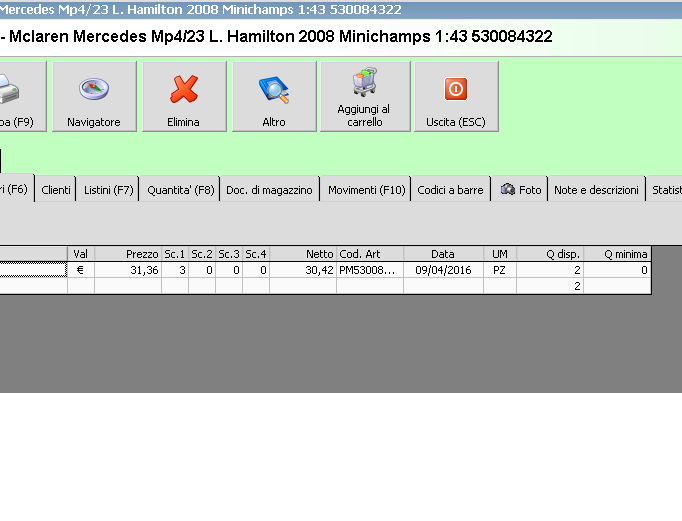
Task: Select the (F6) tab on the left edge
Action: pyautogui.click(x=17, y=189)
